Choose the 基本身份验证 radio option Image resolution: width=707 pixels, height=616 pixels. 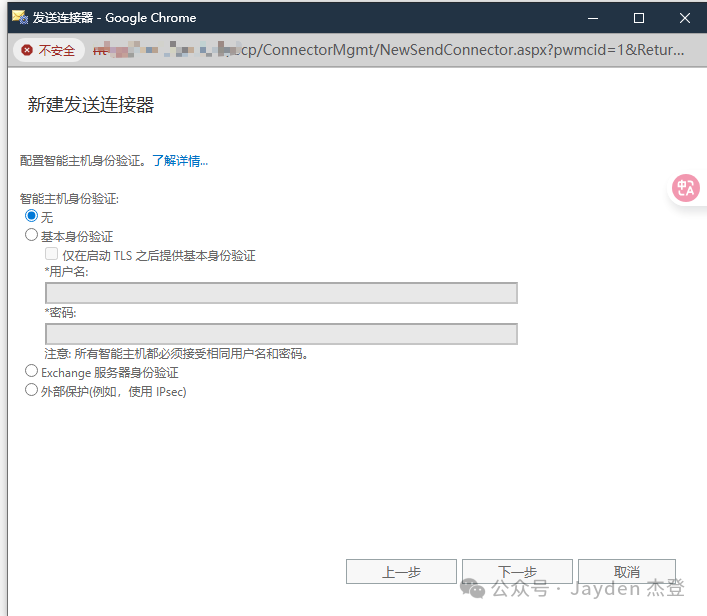point(31,236)
